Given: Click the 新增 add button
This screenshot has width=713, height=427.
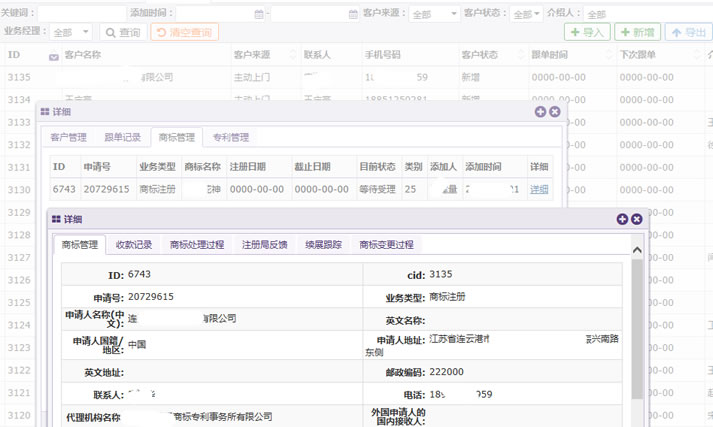Looking at the screenshot, I should tap(637, 33).
